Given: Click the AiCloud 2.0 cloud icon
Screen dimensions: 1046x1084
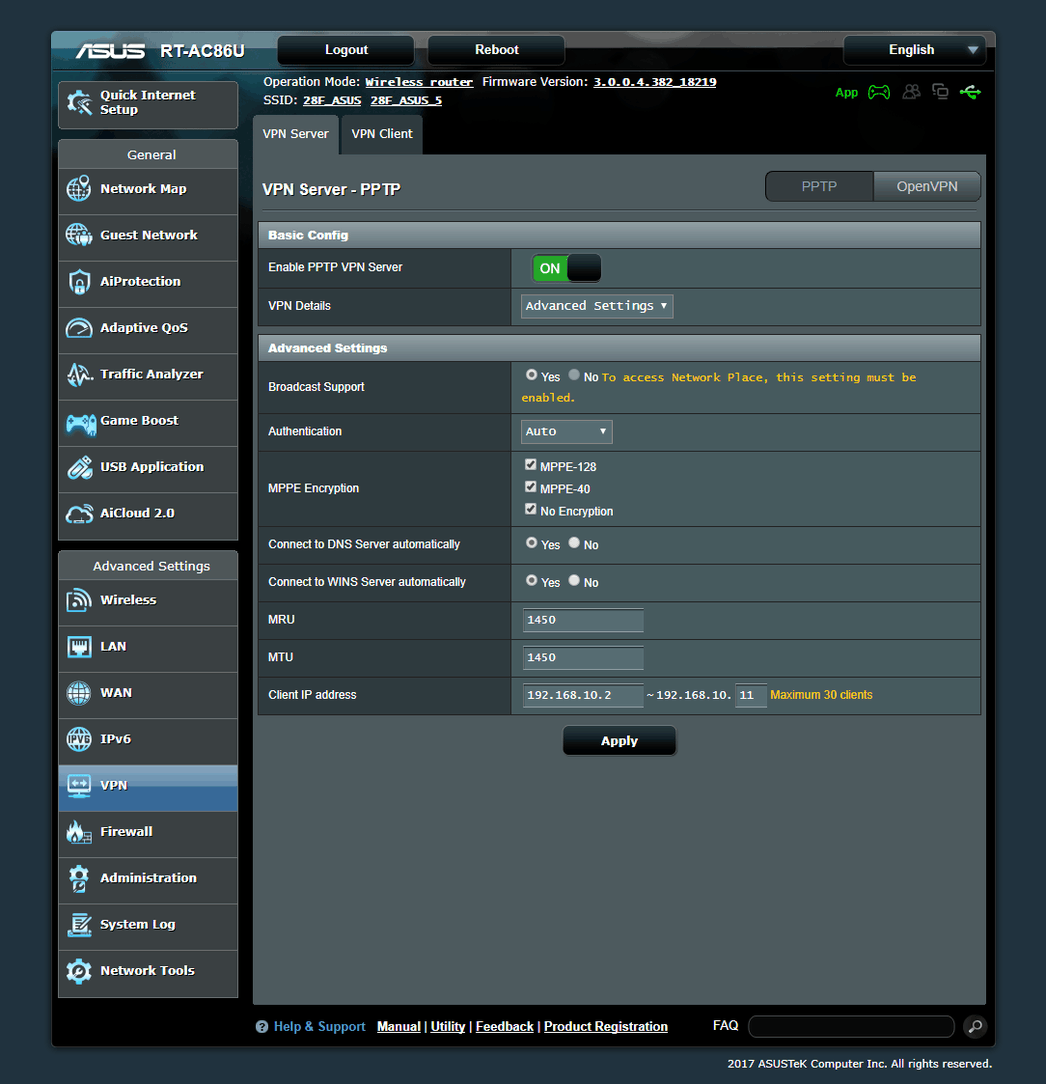Looking at the screenshot, I should [79, 514].
